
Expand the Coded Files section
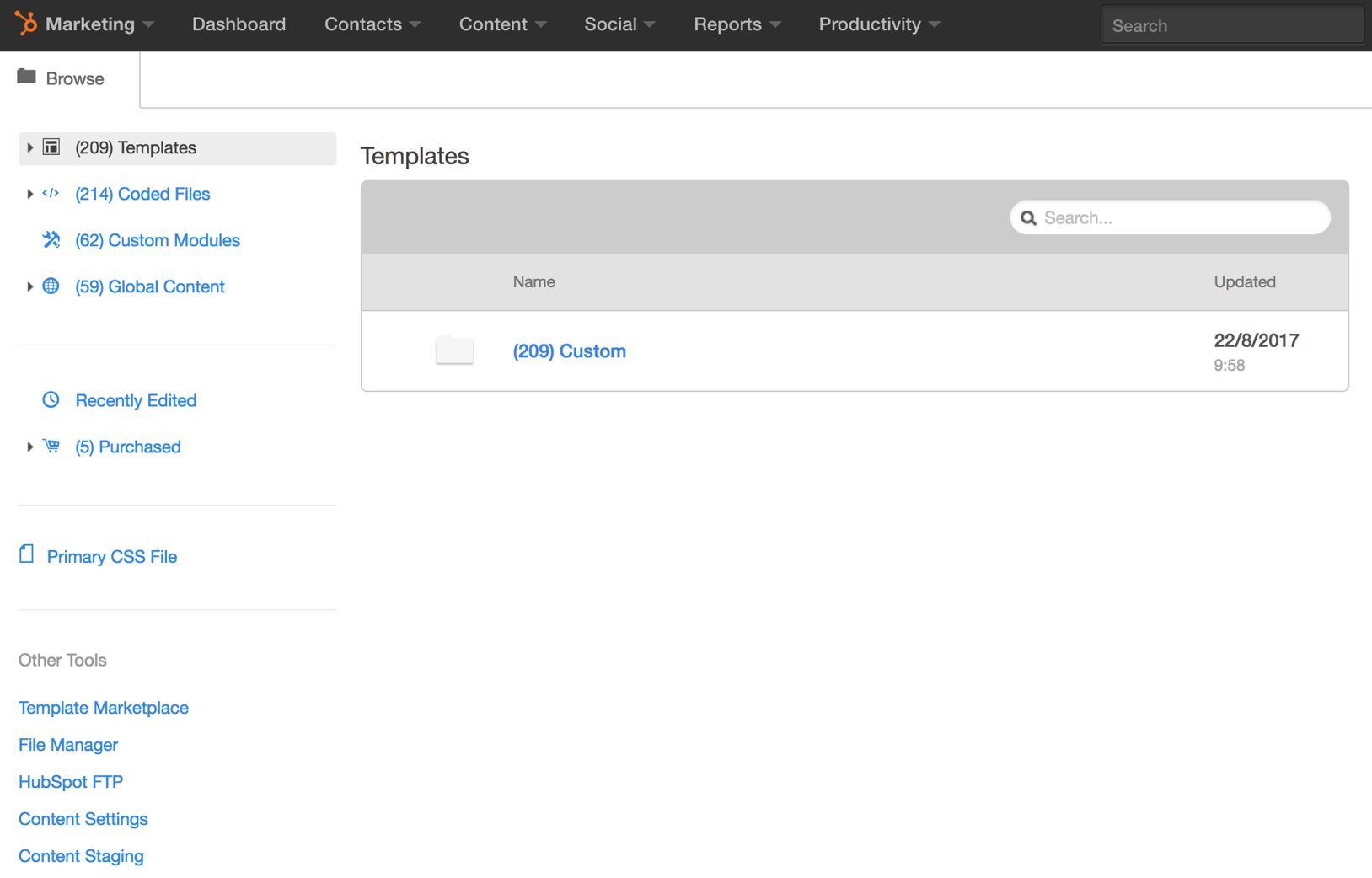click(x=29, y=194)
